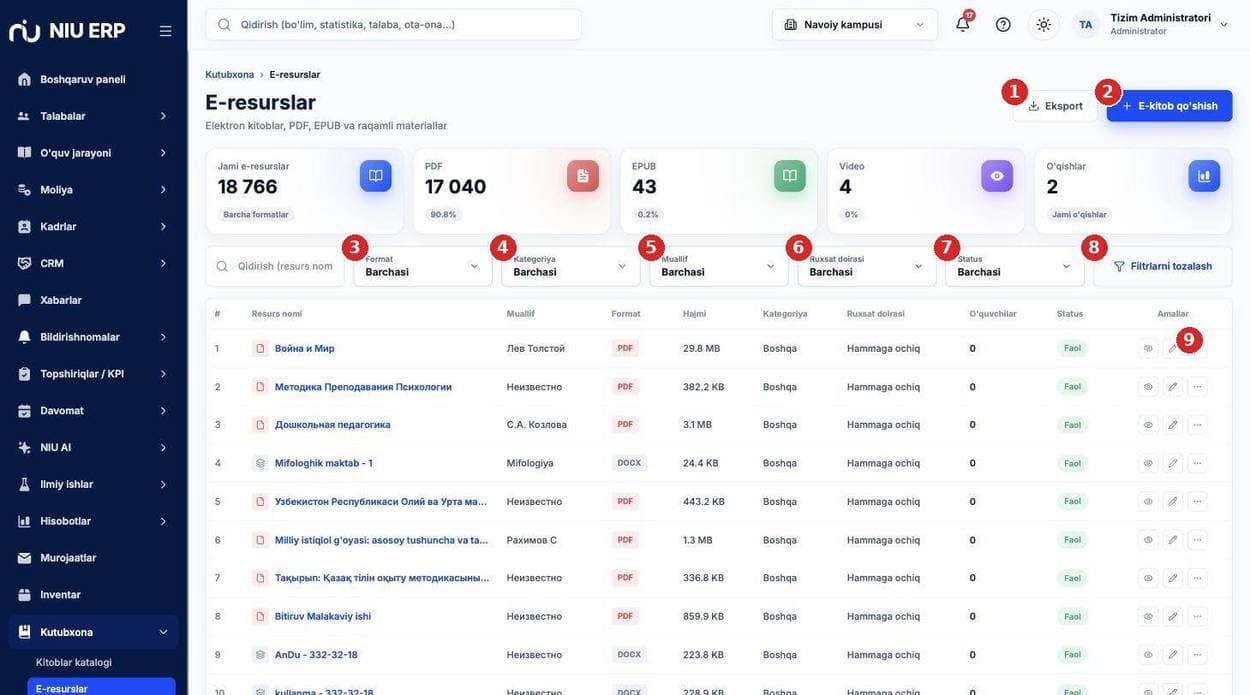Edit the Bitiruv Malakaviy ishi resource
The height and width of the screenshot is (695, 1250).
(x=1173, y=616)
